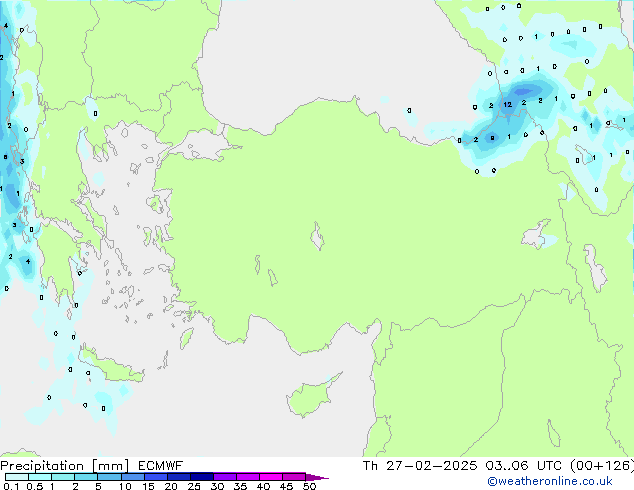Click the weatheronline.co.uk copyright link
This screenshot has width=634, height=490.
pyautogui.click(x=550, y=481)
